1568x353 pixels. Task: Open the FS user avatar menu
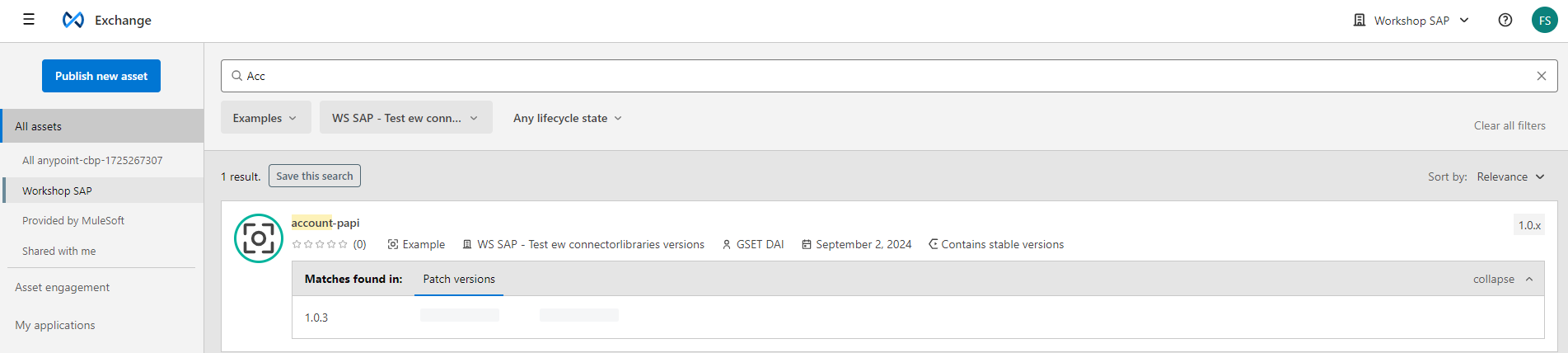(1544, 20)
